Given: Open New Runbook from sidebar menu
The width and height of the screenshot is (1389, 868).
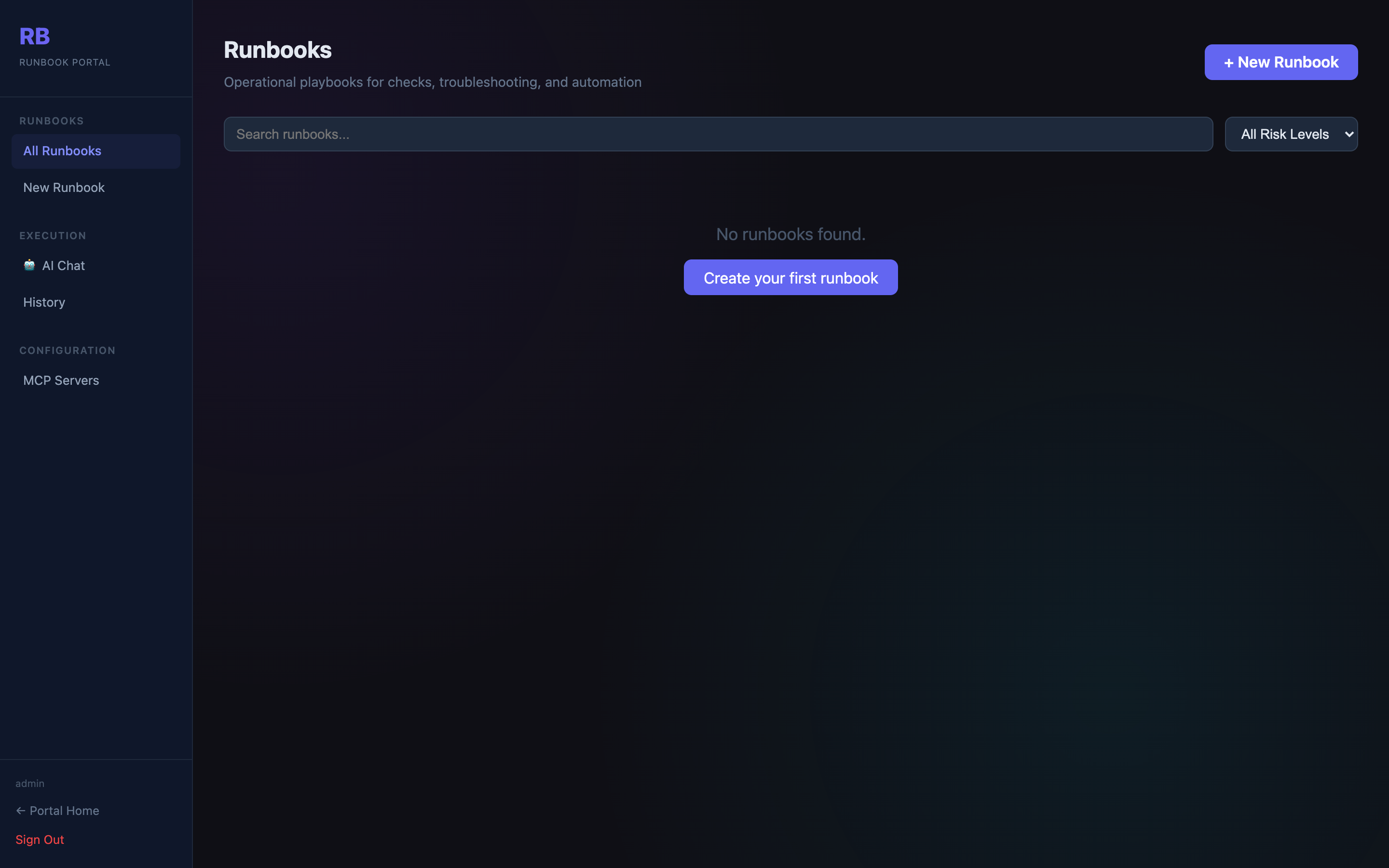Looking at the screenshot, I should (64, 188).
